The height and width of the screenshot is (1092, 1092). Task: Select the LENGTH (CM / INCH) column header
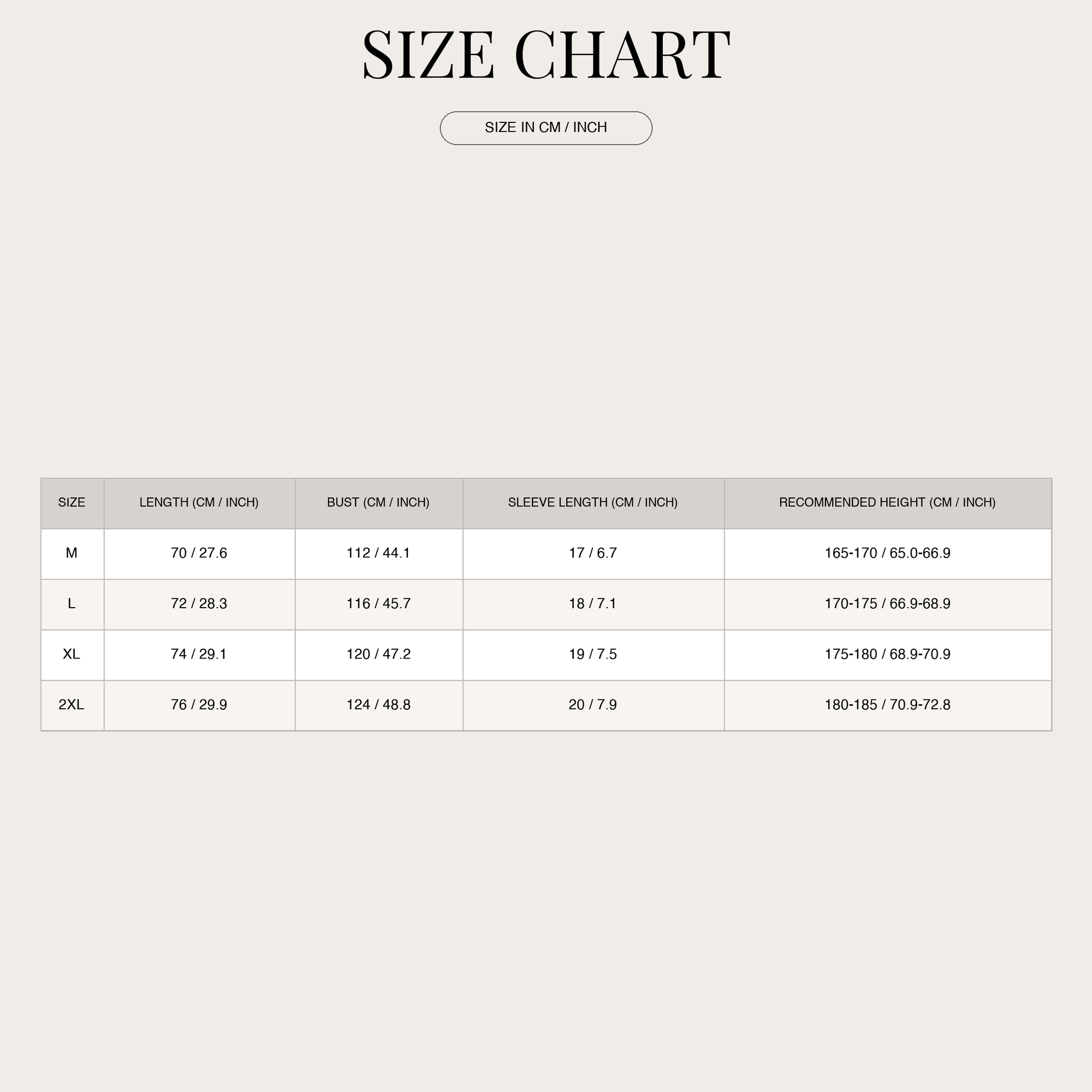199,503
